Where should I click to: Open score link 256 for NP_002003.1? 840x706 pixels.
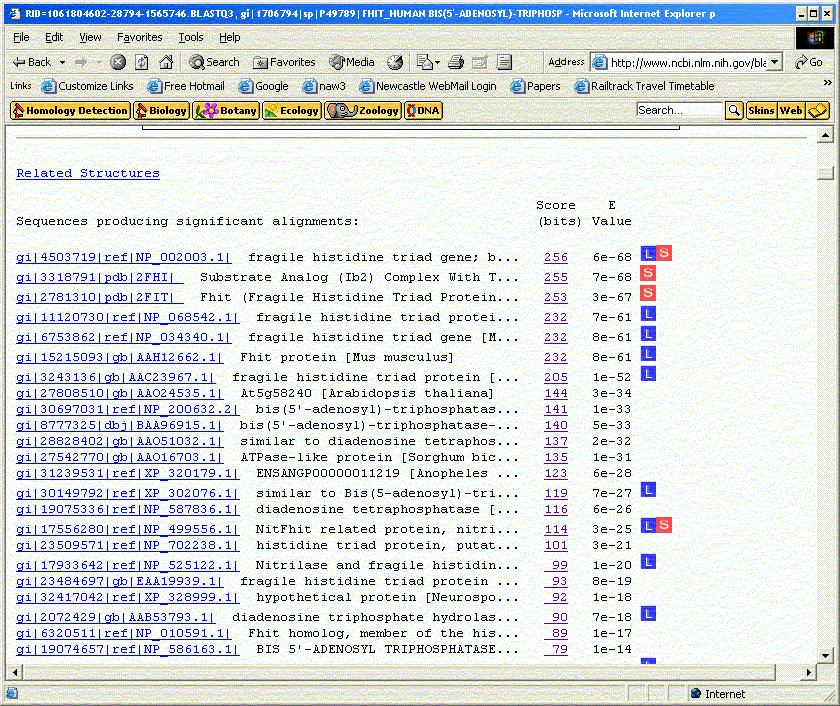click(x=555, y=257)
